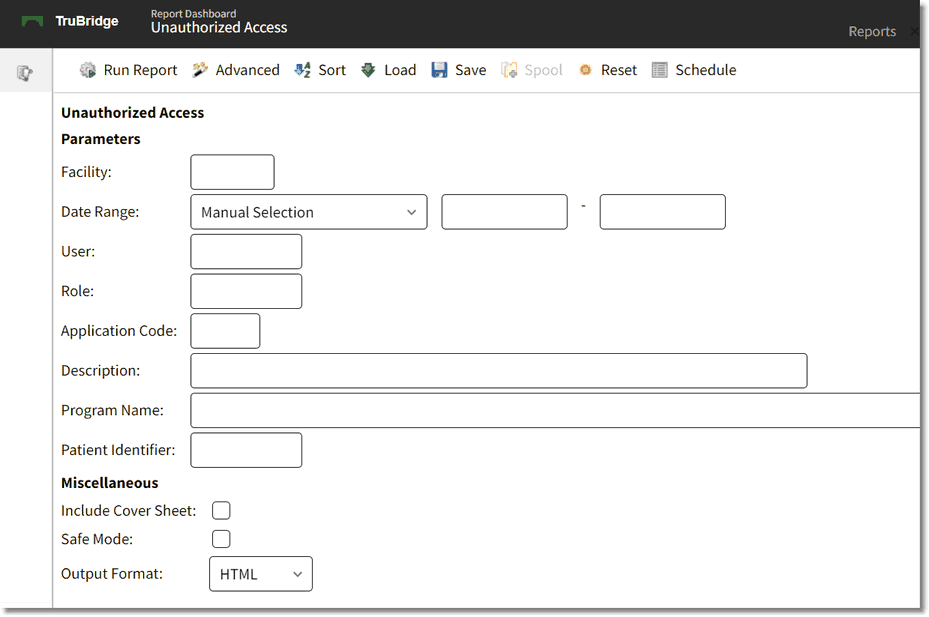This screenshot has width=929, height=617.
Task: Select the Reports tab
Action: [x=871, y=31]
